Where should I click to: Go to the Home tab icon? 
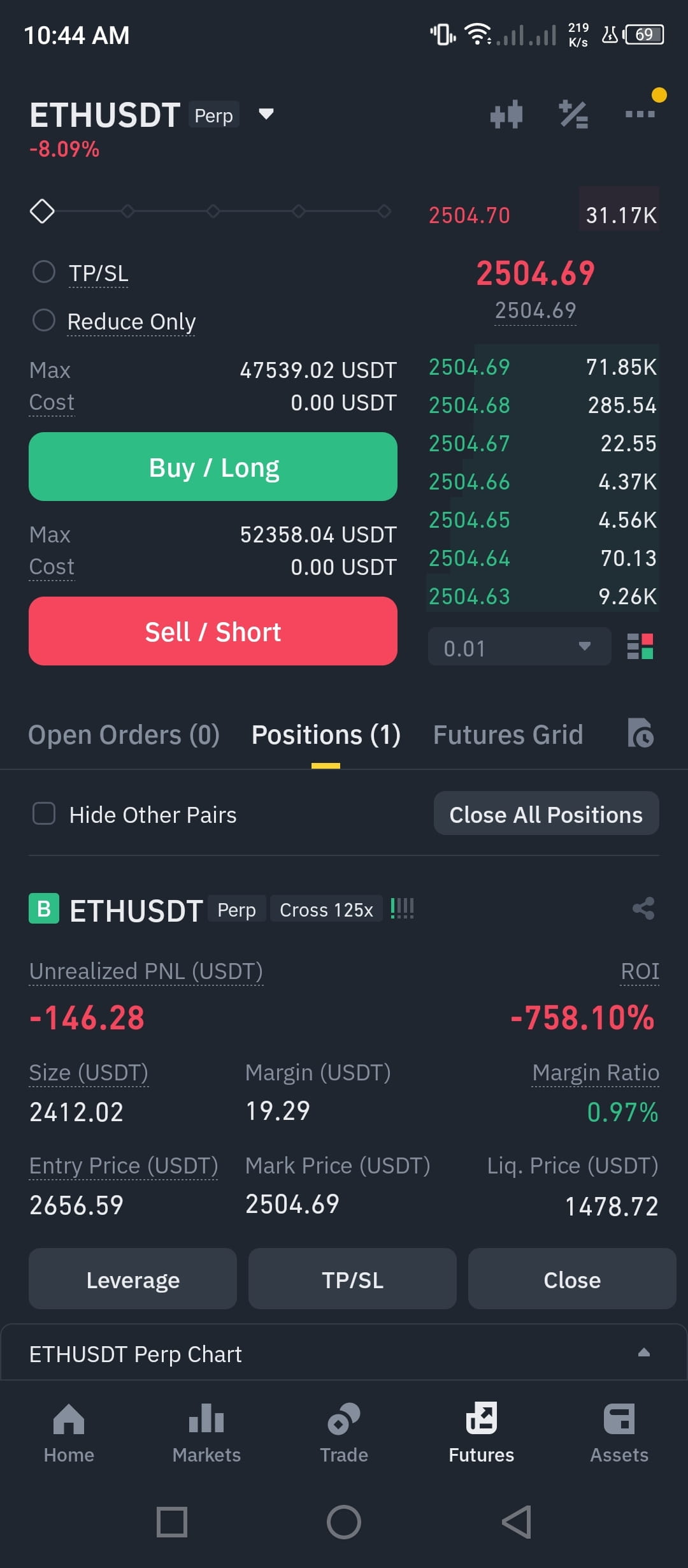coord(69,1419)
